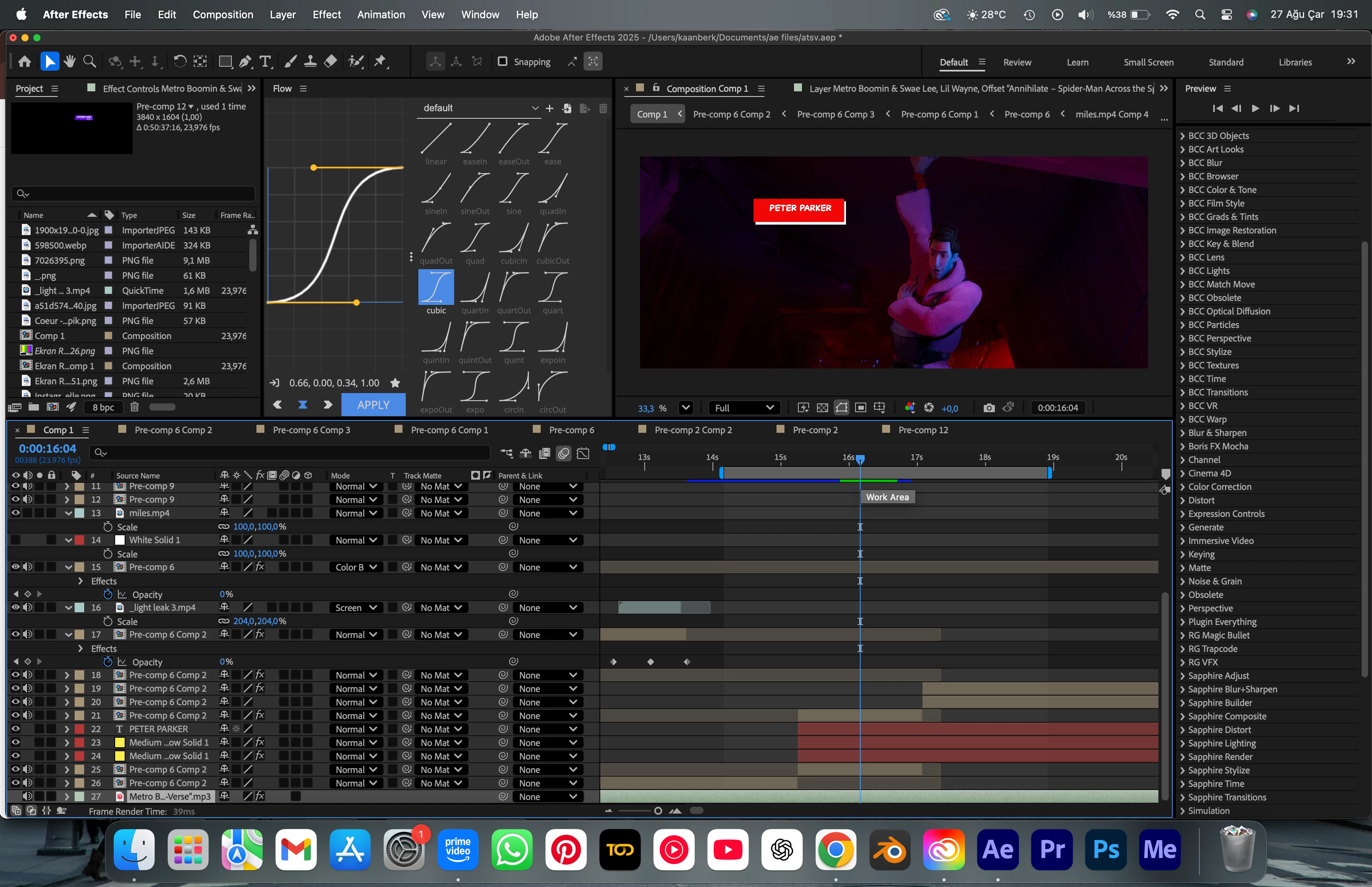The width and height of the screenshot is (1372, 887).
Task: Open the Full resolution dropdown
Action: (x=744, y=408)
